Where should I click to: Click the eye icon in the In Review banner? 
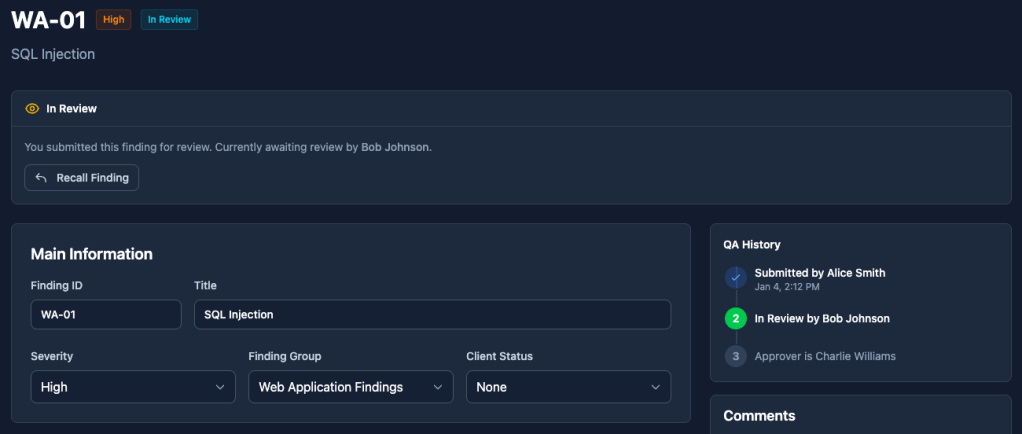(x=32, y=108)
